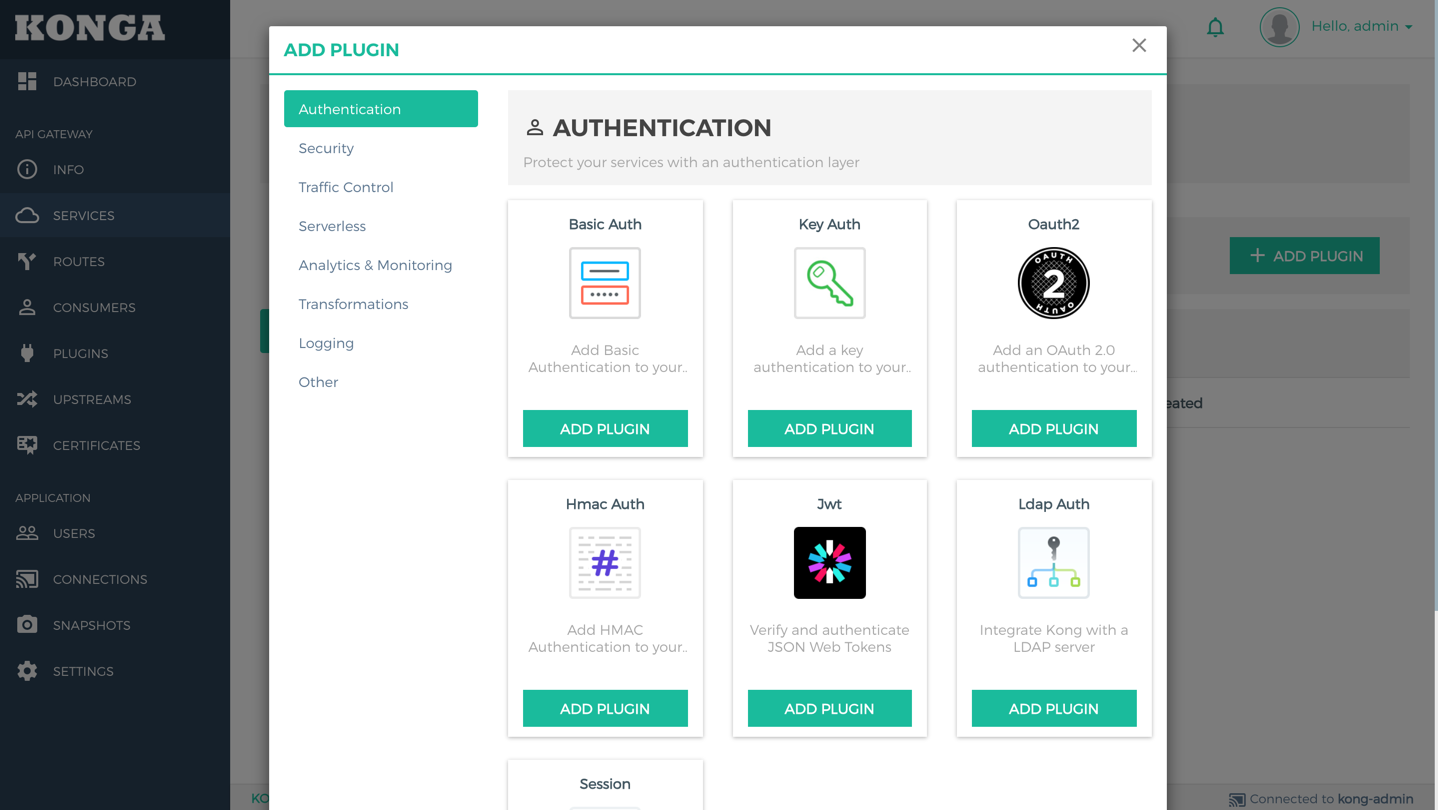The width and height of the screenshot is (1438, 810).
Task: Select the Other plugin category
Action: coord(381,382)
